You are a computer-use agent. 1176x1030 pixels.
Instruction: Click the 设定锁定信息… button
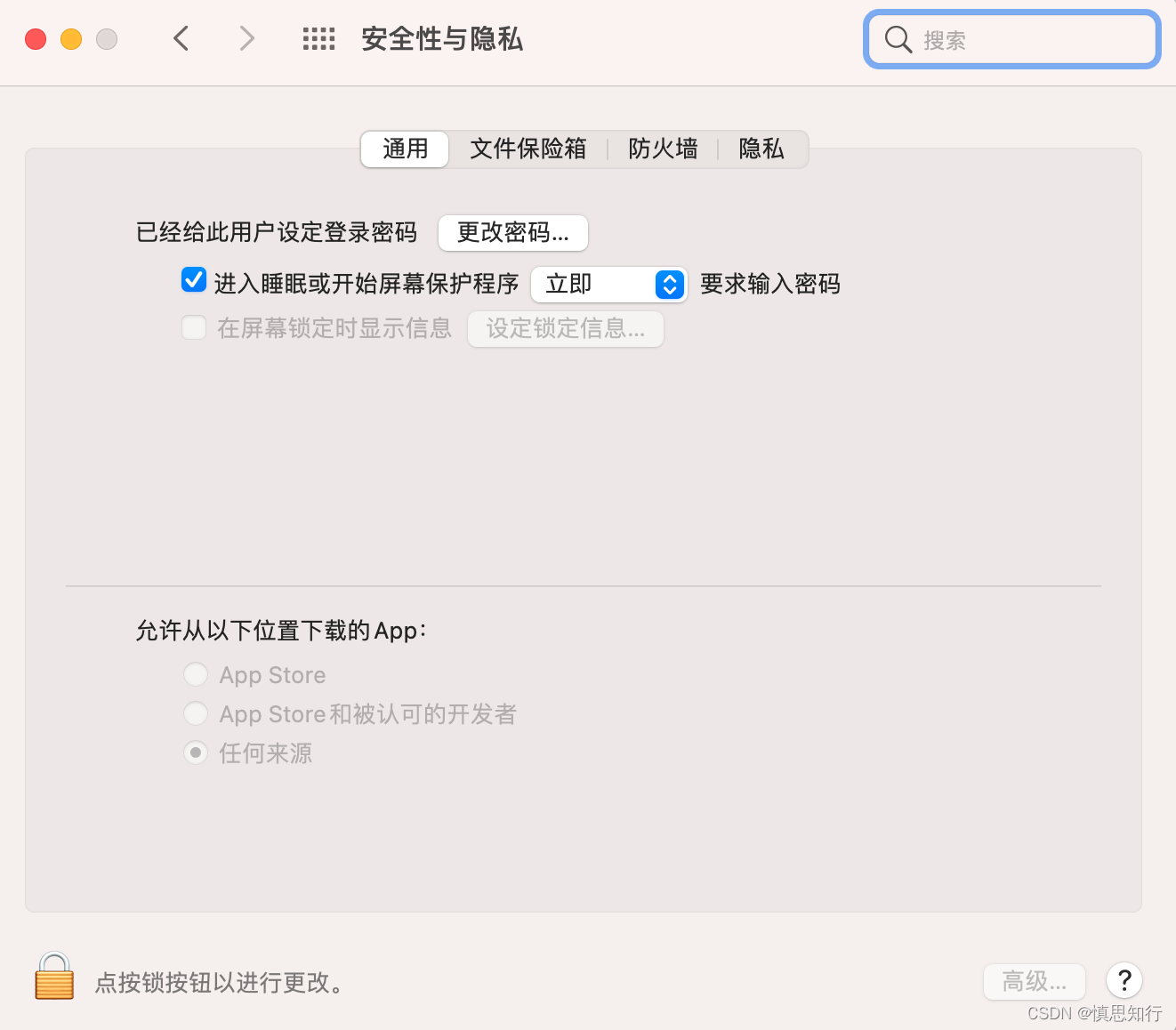pyautogui.click(x=566, y=329)
